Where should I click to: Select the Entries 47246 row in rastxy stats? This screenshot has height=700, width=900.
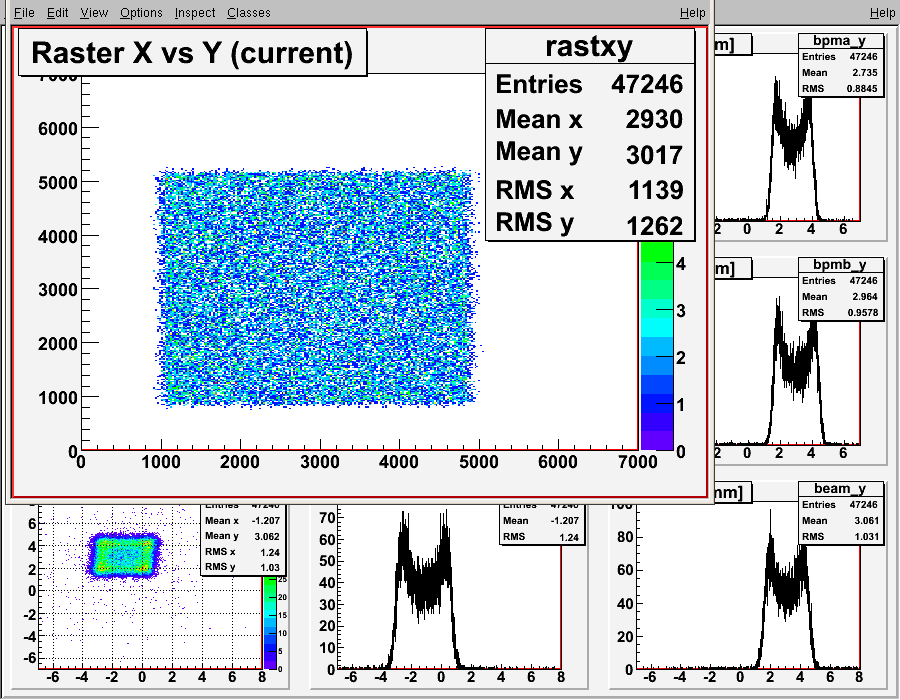coord(589,84)
